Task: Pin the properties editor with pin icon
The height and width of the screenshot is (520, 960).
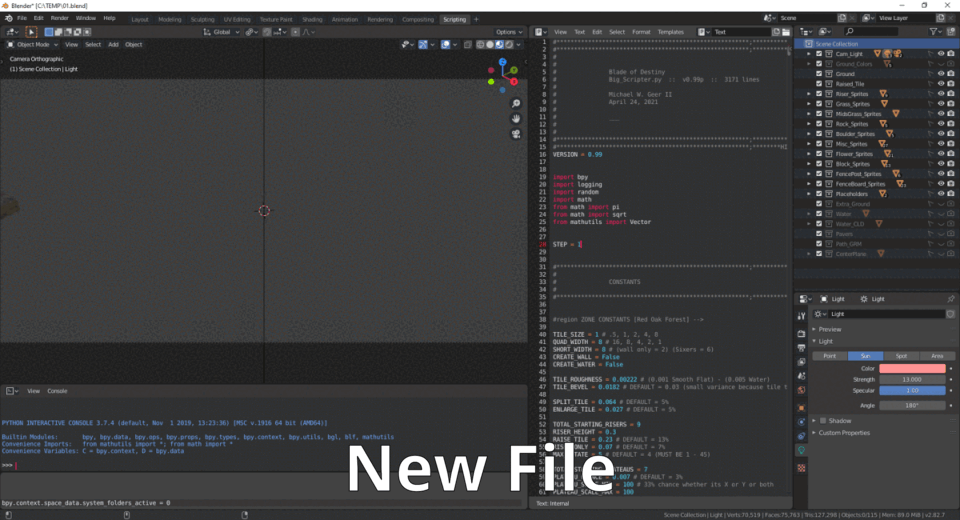Action: (x=949, y=299)
